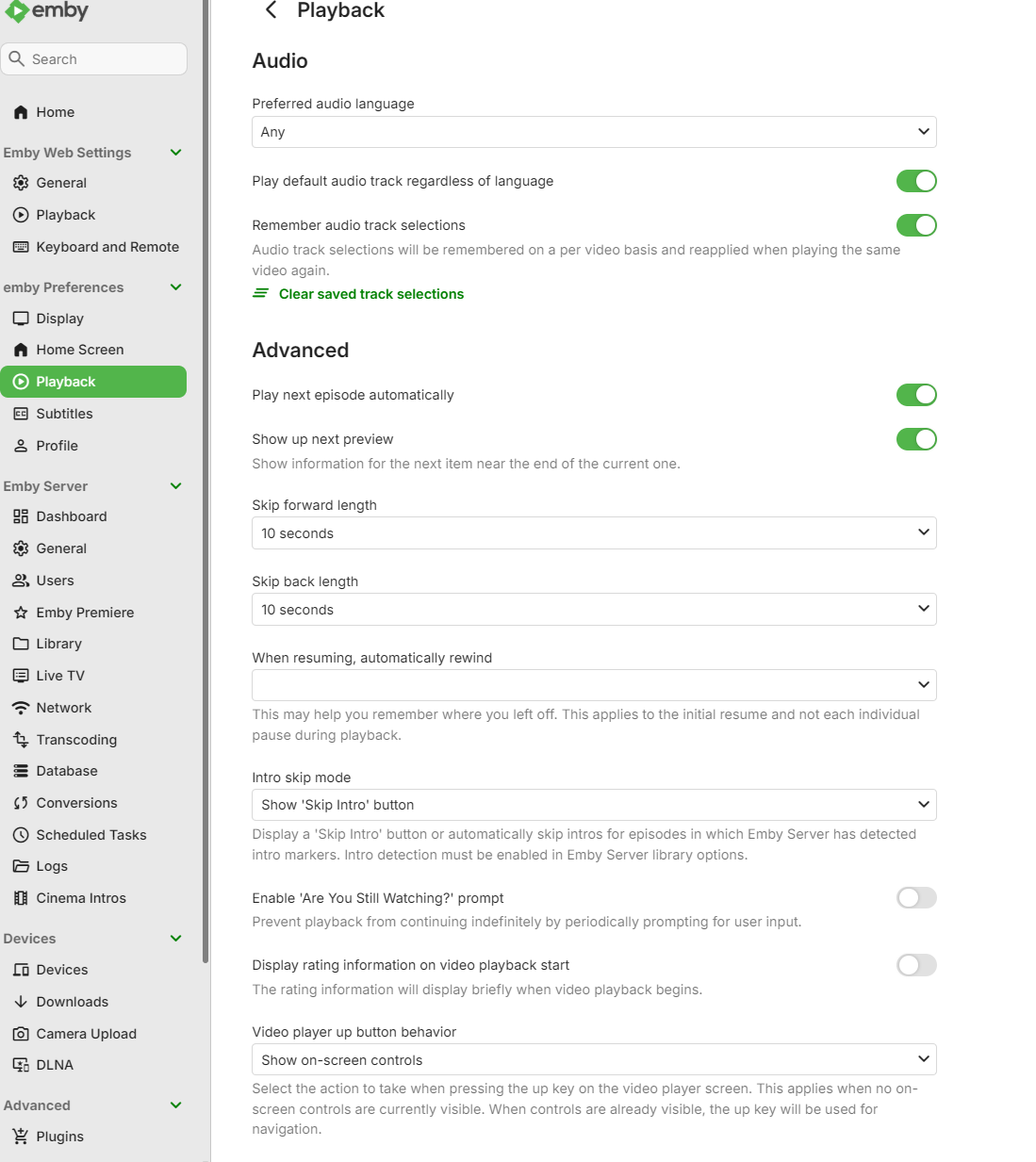Go to Scheduled Tasks page
The height and width of the screenshot is (1162, 1036).
[x=90, y=835]
